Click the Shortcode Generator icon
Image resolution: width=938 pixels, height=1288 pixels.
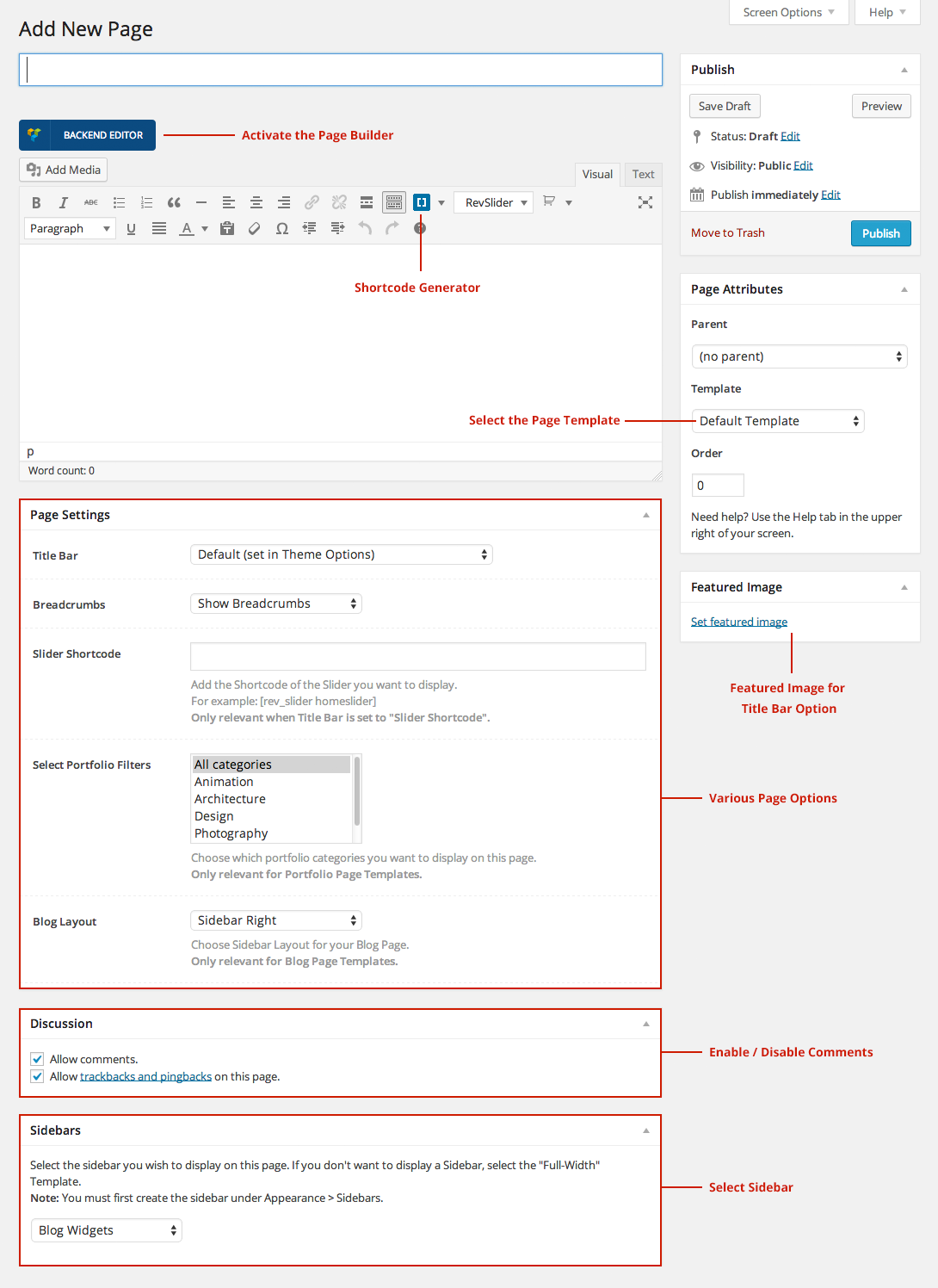click(x=422, y=203)
